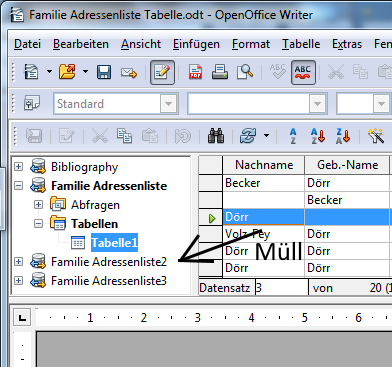The height and width of the screenshot is (367, 392).
Task: Open the Standard paragraph style dropdown
Action: [x=168, y=104]
